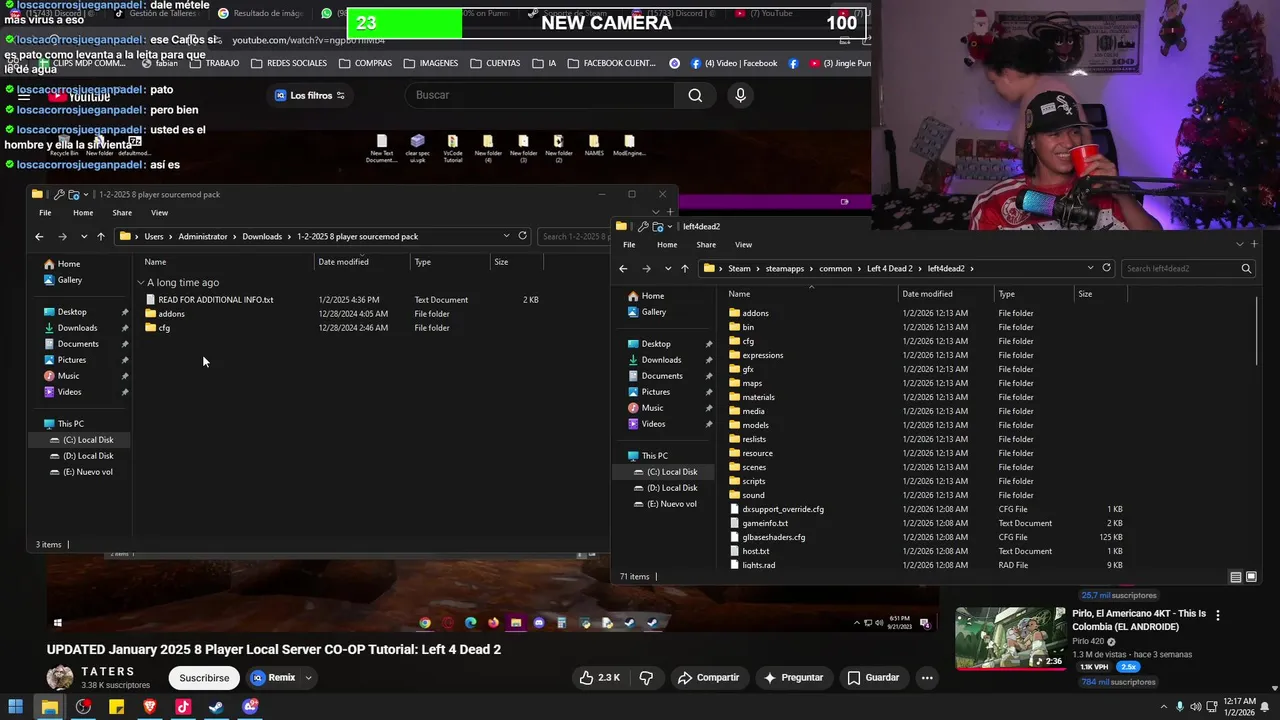Open Los filtros filter control
The image size is (1280, 720).
(310, 95)
